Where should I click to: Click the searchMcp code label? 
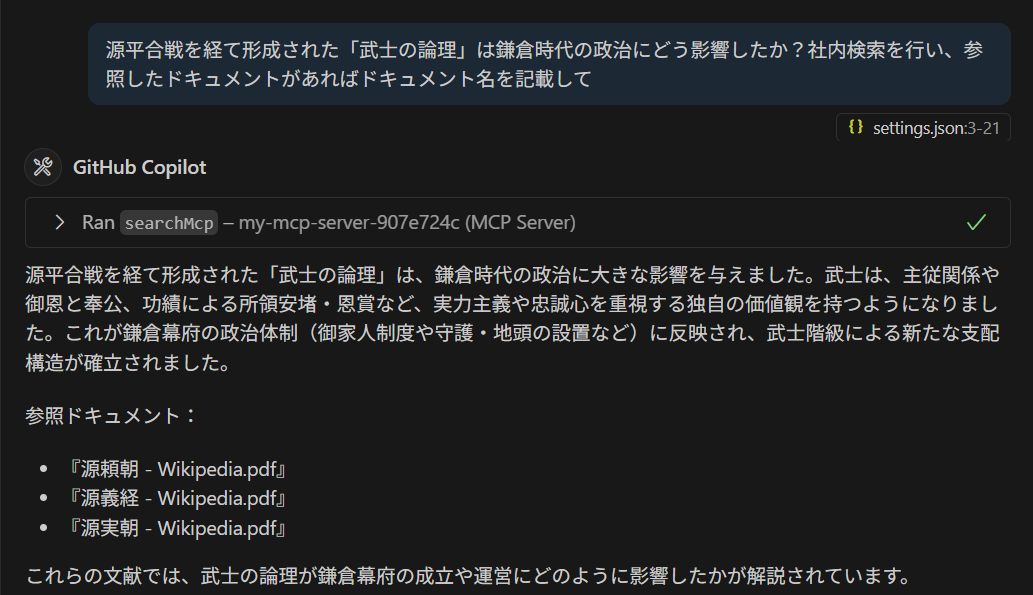click(x=169, y=222)
